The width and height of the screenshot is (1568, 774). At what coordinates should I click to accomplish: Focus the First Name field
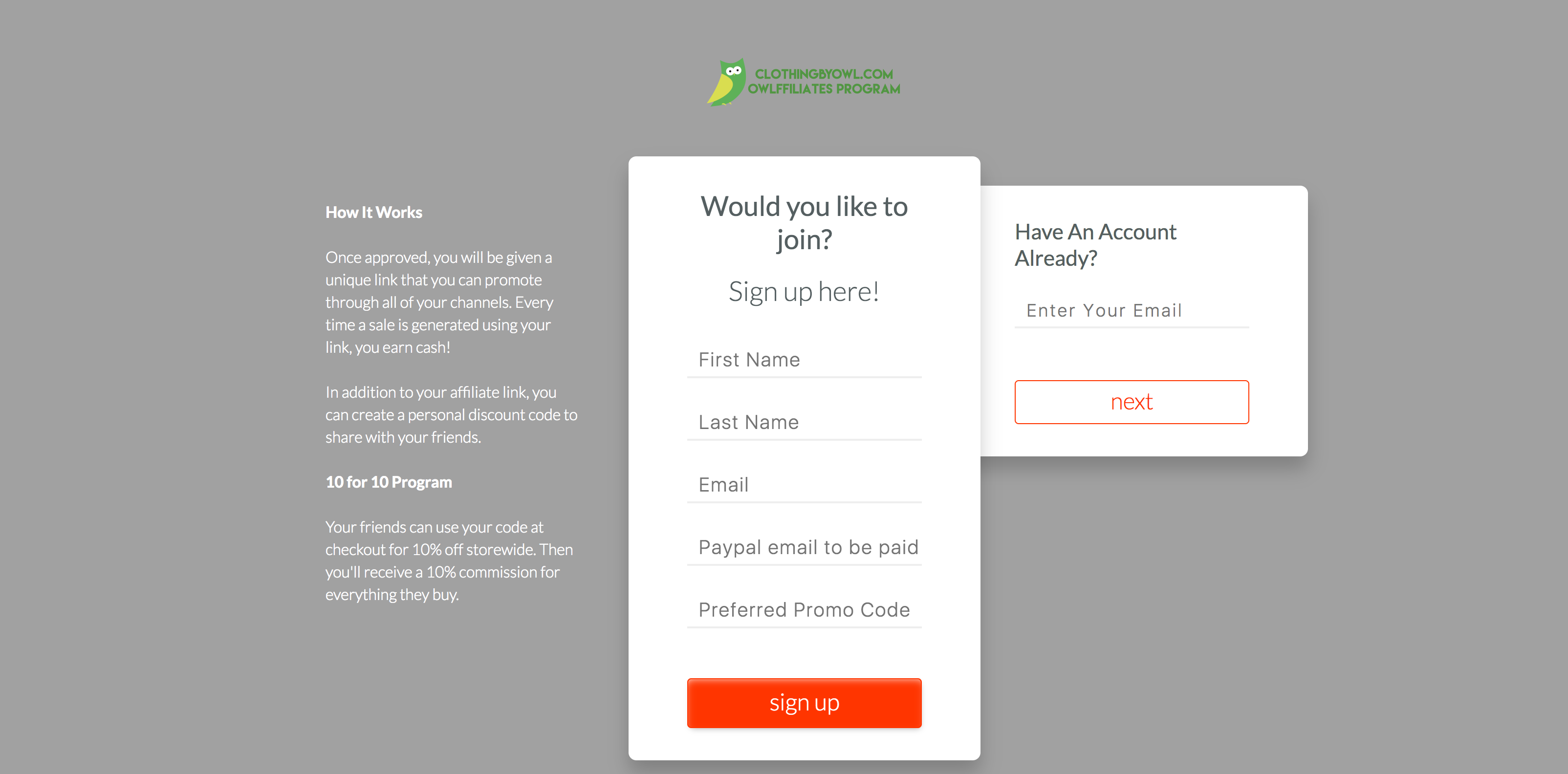click(x=804, y=360)
